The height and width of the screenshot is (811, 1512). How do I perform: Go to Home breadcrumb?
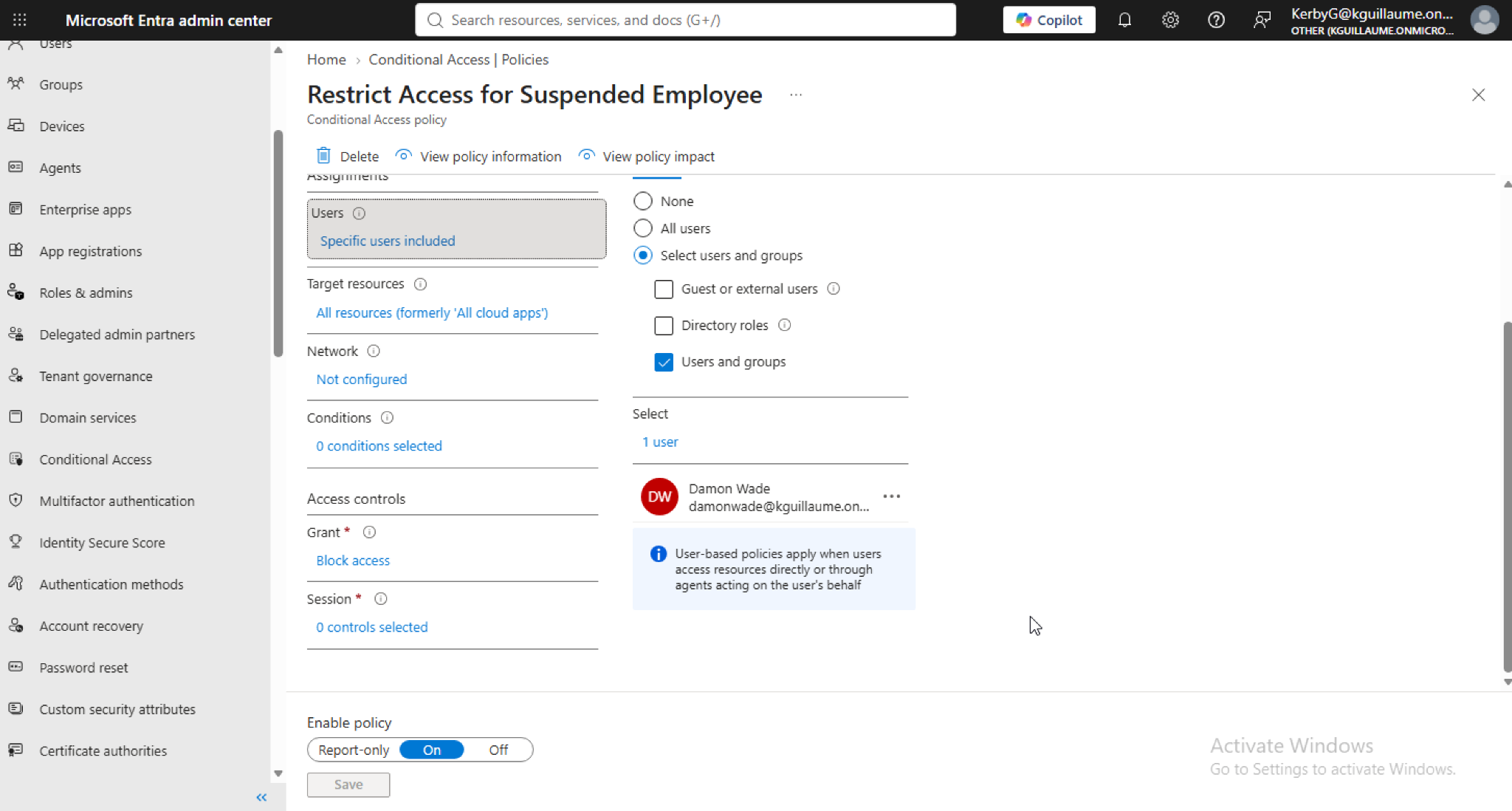(x=326, y=60)
